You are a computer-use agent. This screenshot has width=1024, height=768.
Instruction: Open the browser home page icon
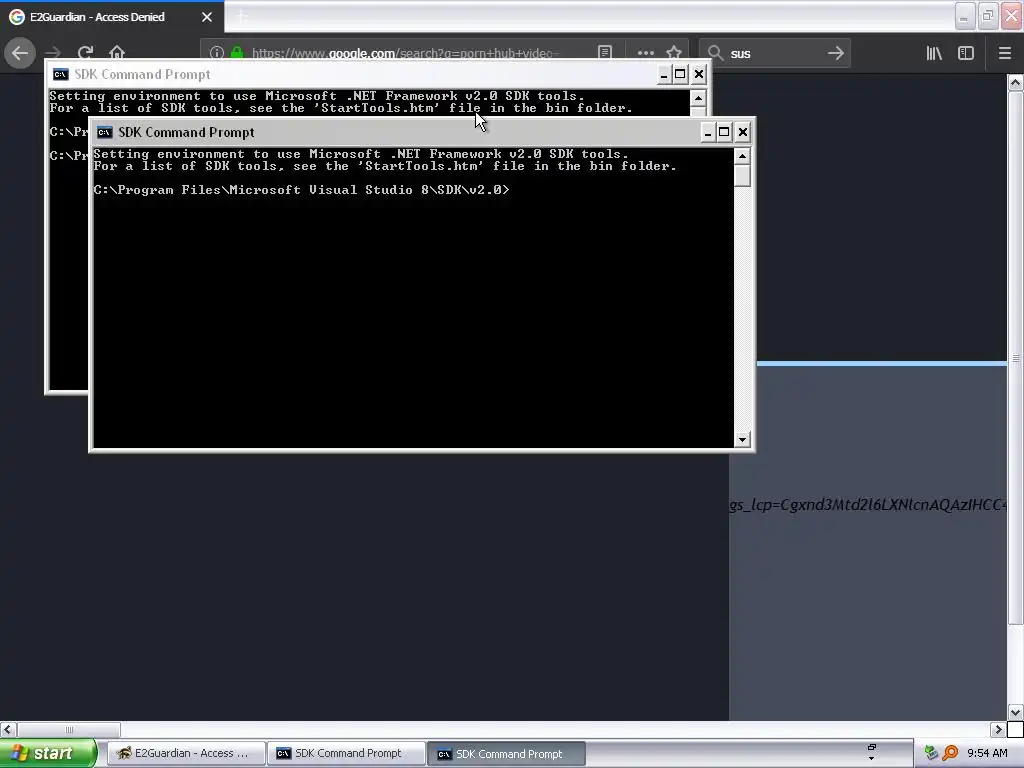tap(117, 53)
